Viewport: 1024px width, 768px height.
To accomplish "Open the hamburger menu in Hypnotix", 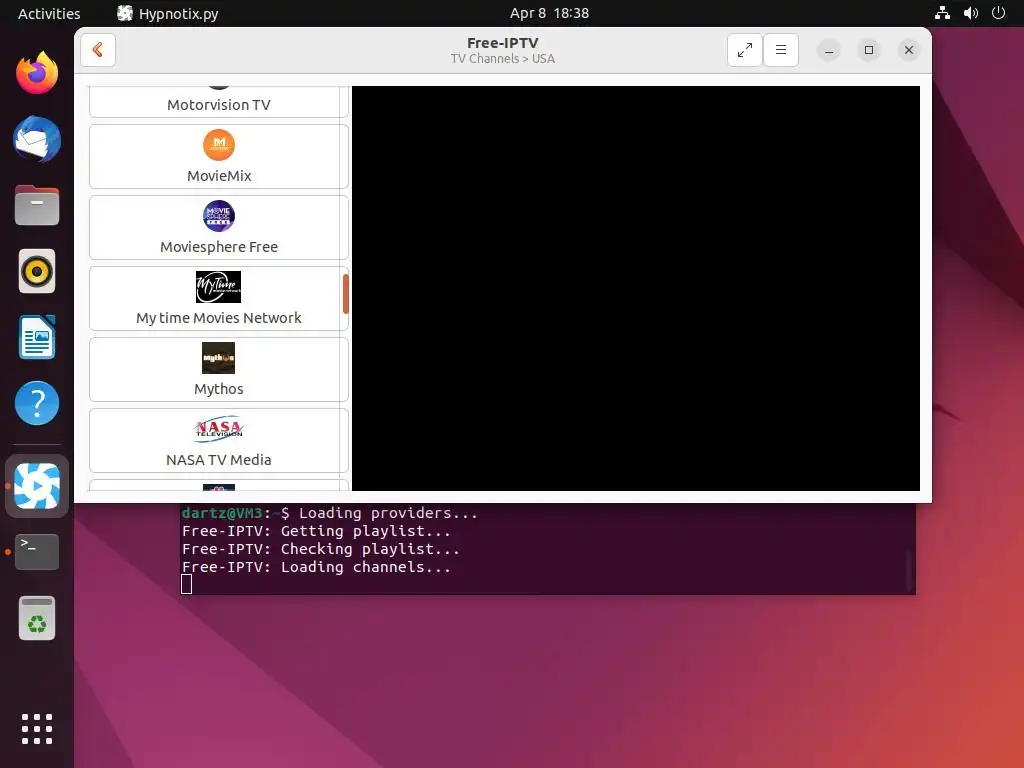I will coord(780,50).
